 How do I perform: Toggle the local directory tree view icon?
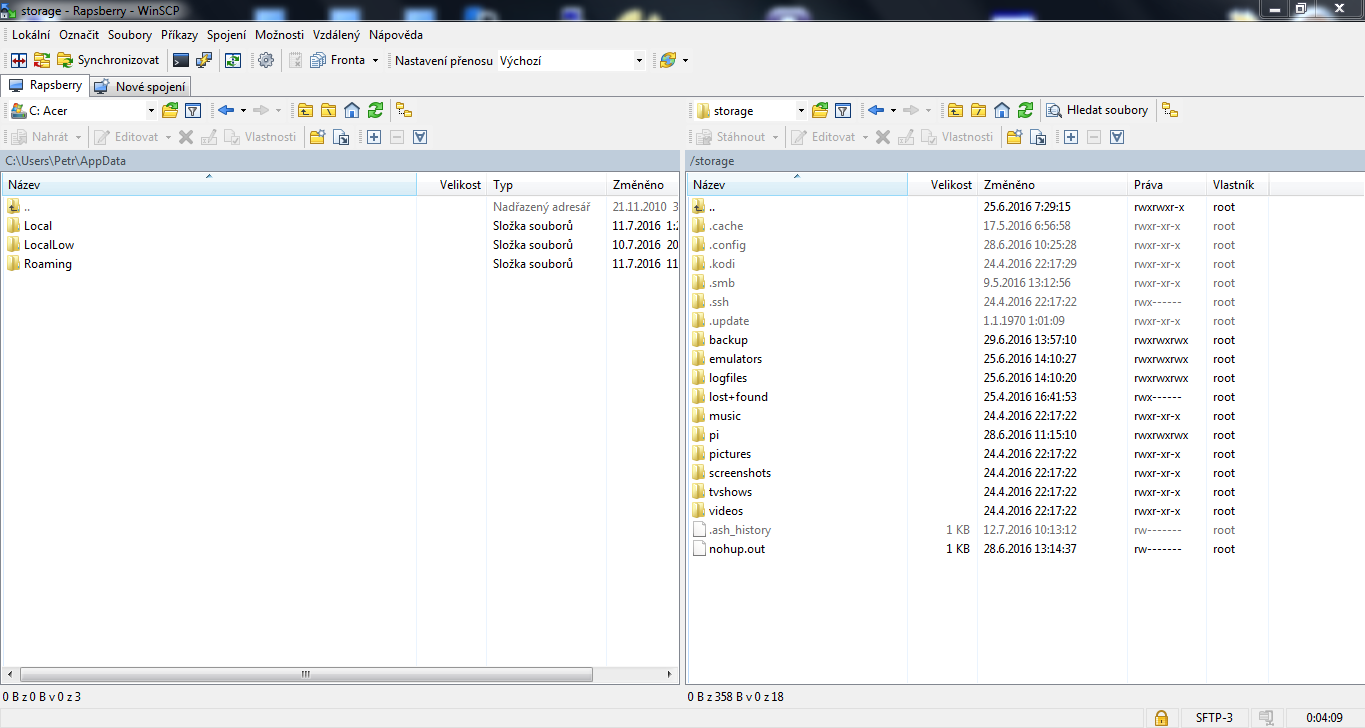pos(404,110)
